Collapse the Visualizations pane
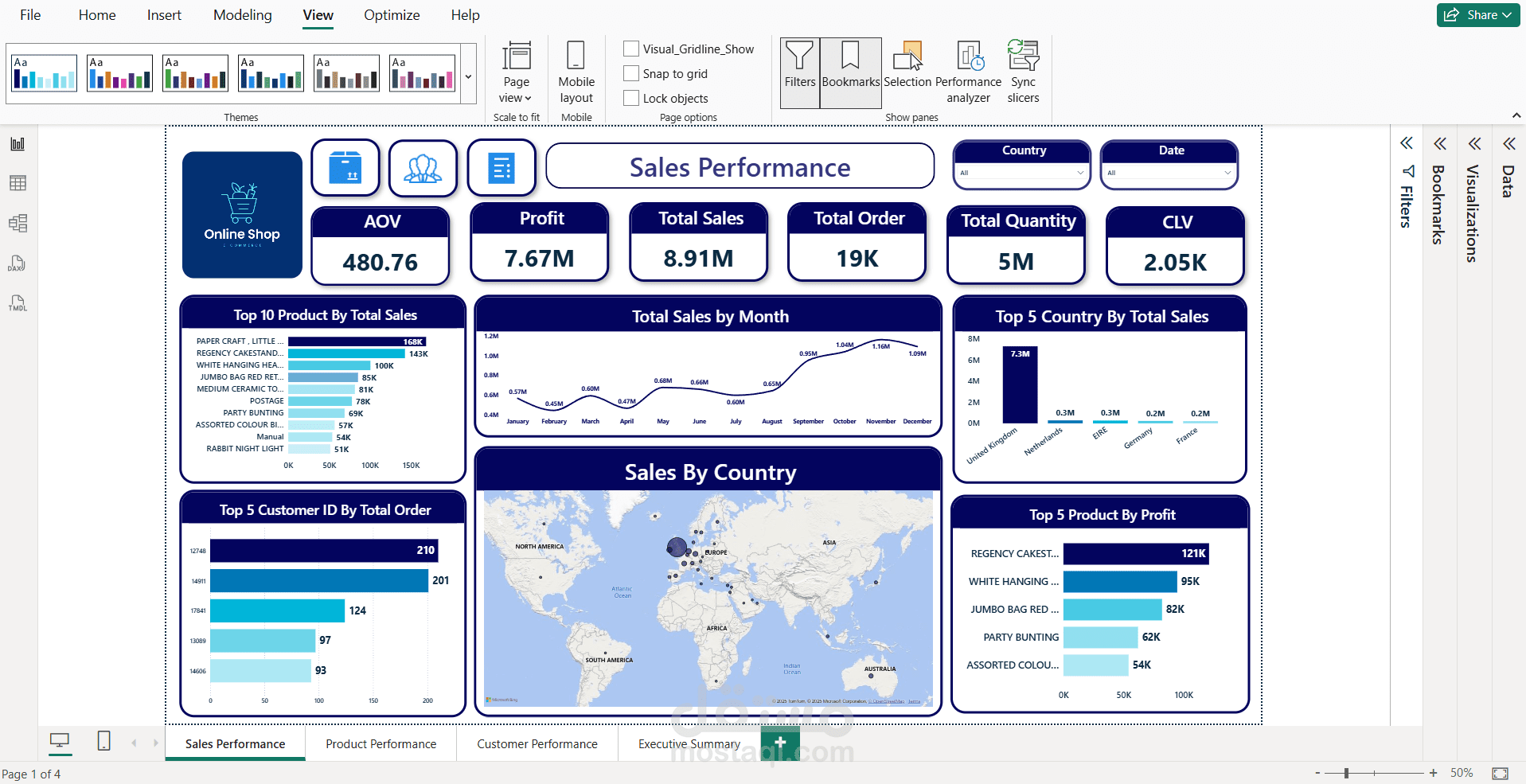The width and height of the screenshot is (1526, 784). (1473, 143)
